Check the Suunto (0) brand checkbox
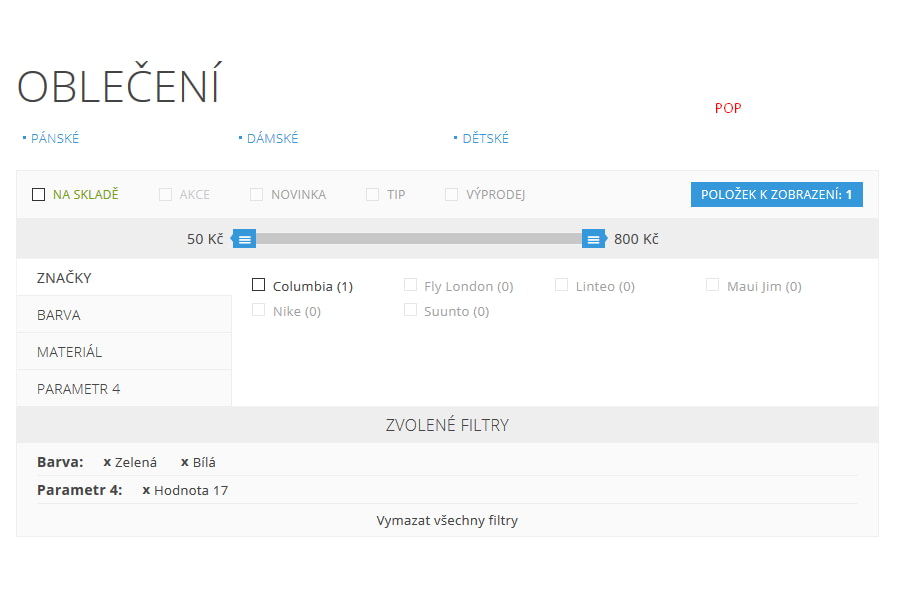This screenshot has height=600, width=900. pos(410,310)
